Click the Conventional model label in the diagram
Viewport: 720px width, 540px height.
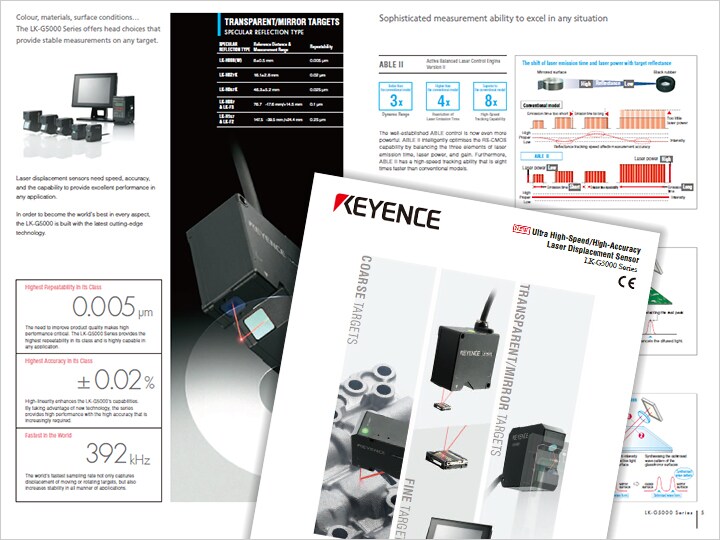(x=542, y=105)
